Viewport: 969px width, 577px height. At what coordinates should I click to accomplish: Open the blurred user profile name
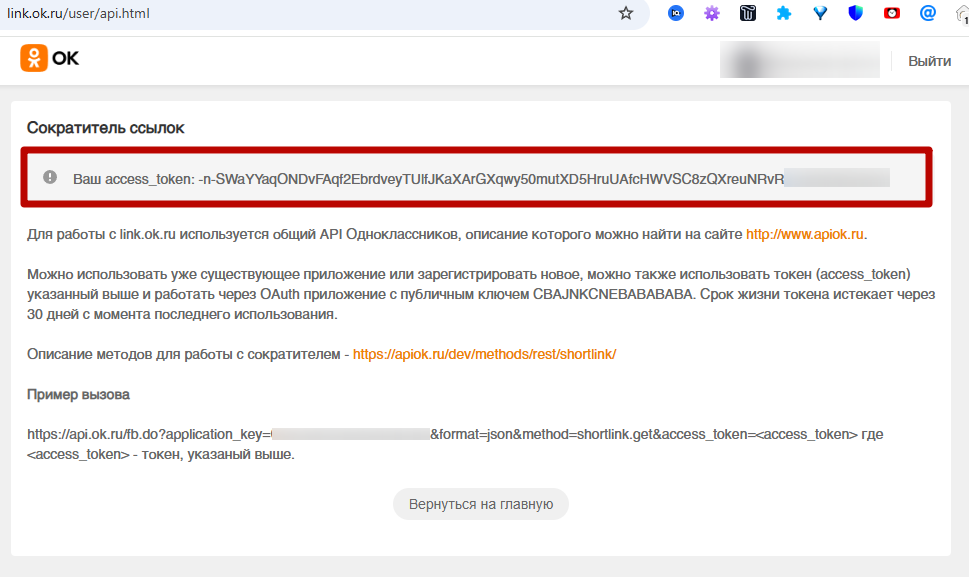pyautogui.click(x=800, y=60)
